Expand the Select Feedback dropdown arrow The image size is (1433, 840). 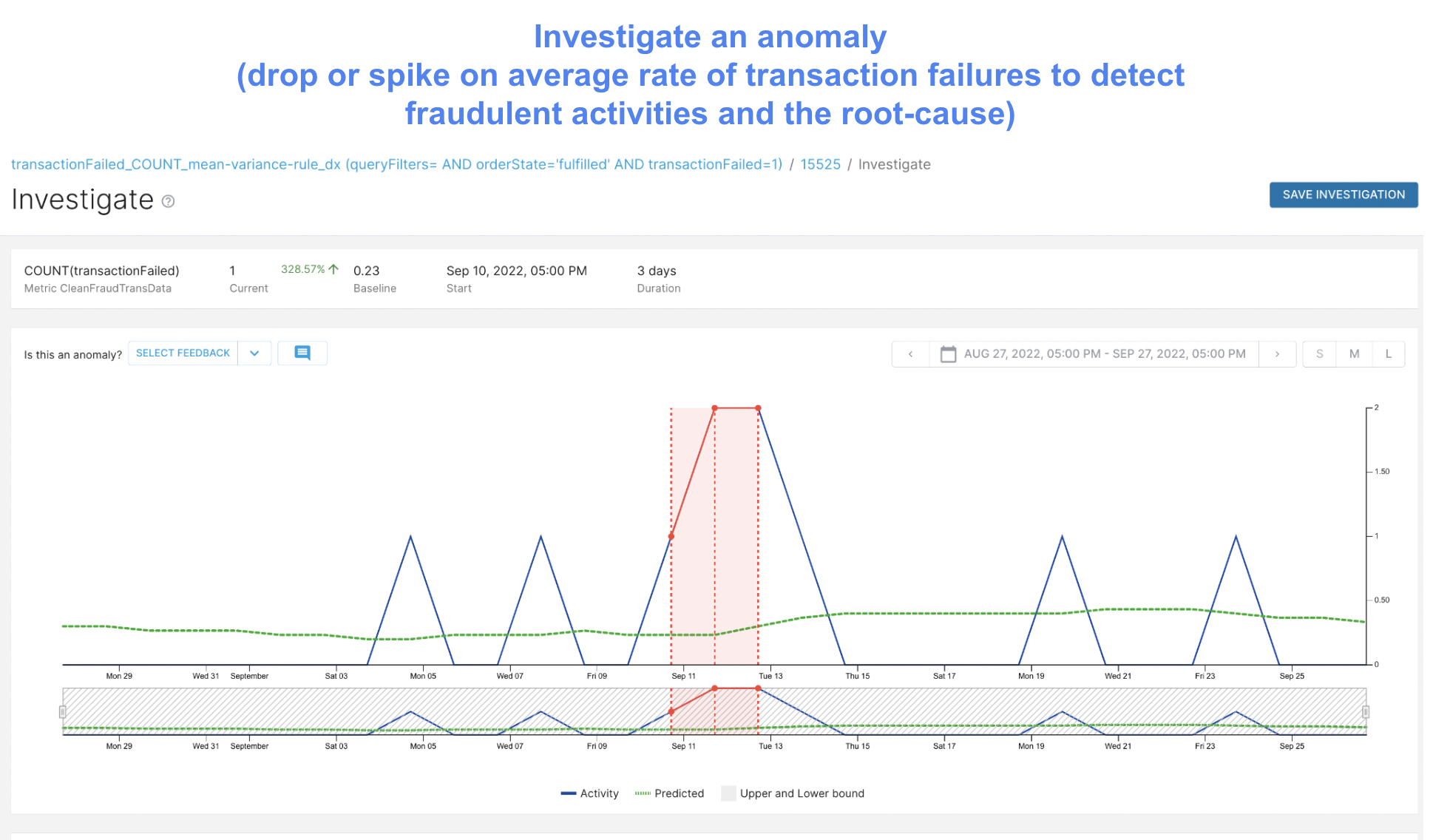(254, 353)
